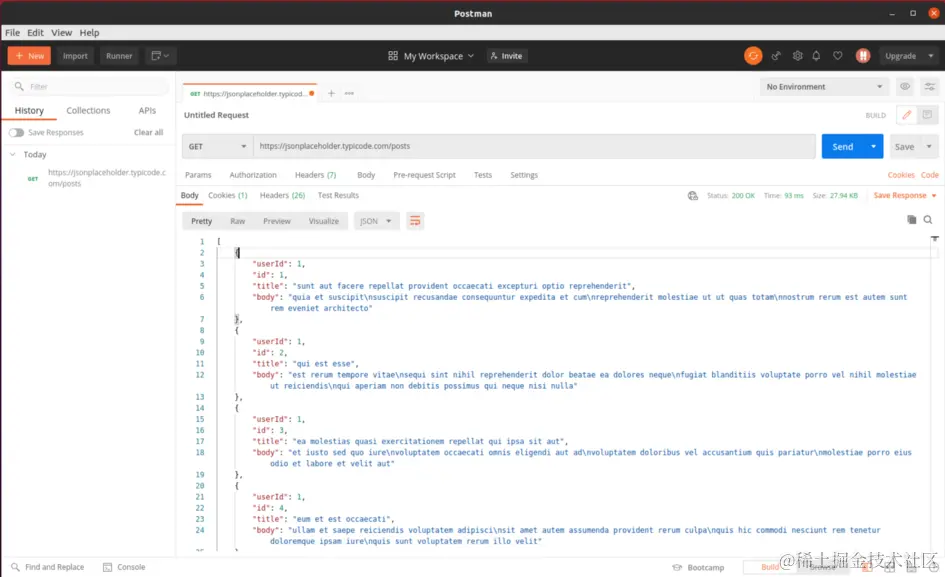The image size is (945, 577).
Task: Open the Upgrade dropdown arrow
Action: 931,55
